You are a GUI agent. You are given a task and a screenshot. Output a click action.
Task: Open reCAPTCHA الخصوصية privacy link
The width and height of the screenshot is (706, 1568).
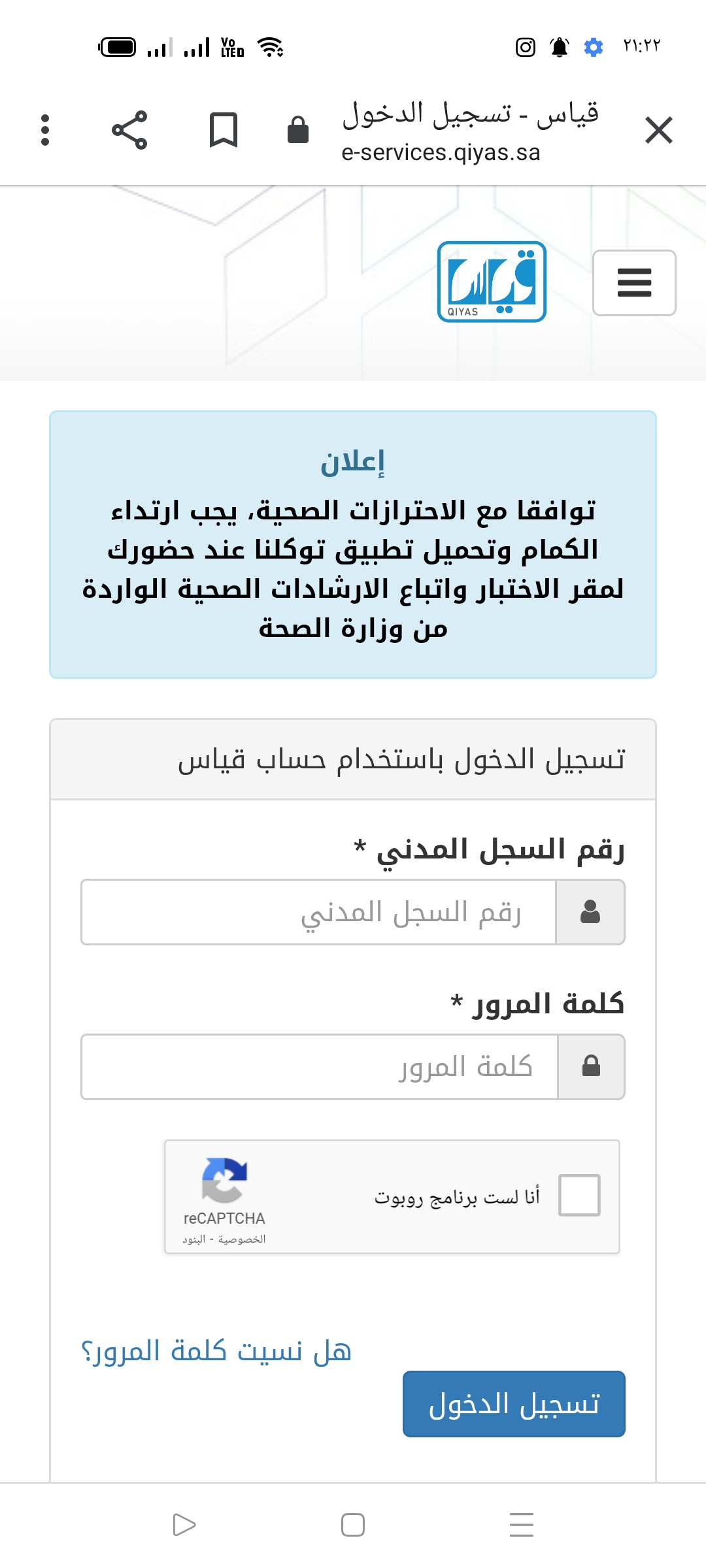coord(242,1239)
